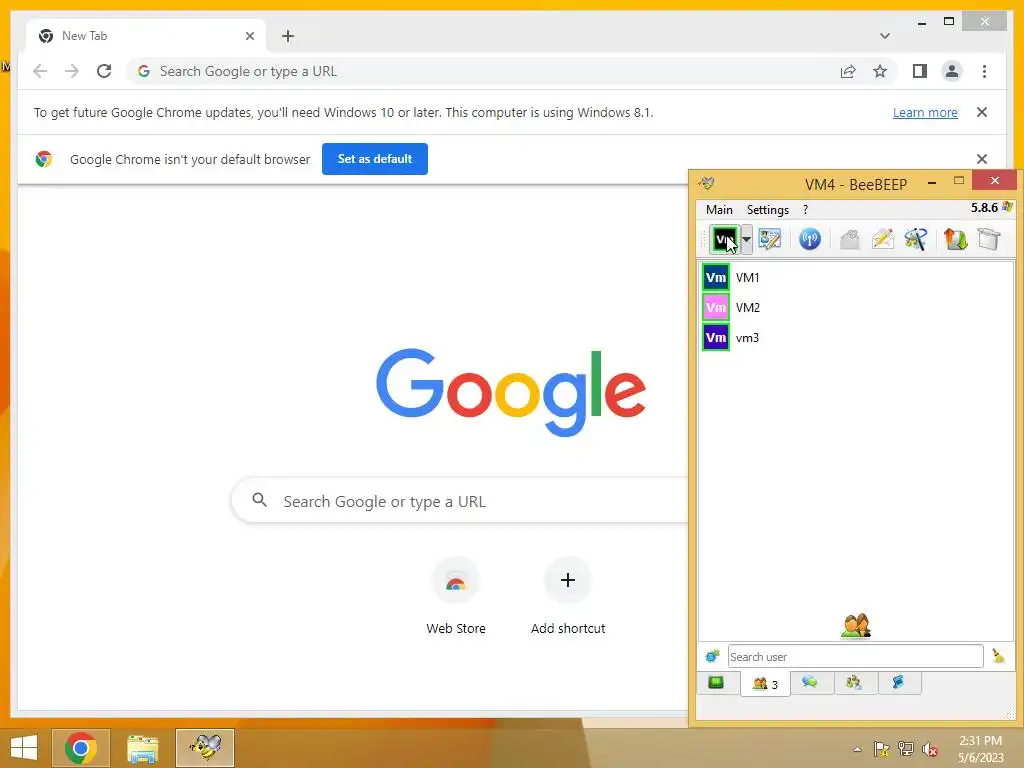Expand the Chrome tab search chevron
Viewport: 1024px width, 768px height.
pyautogui.click(x=884, y=36)
